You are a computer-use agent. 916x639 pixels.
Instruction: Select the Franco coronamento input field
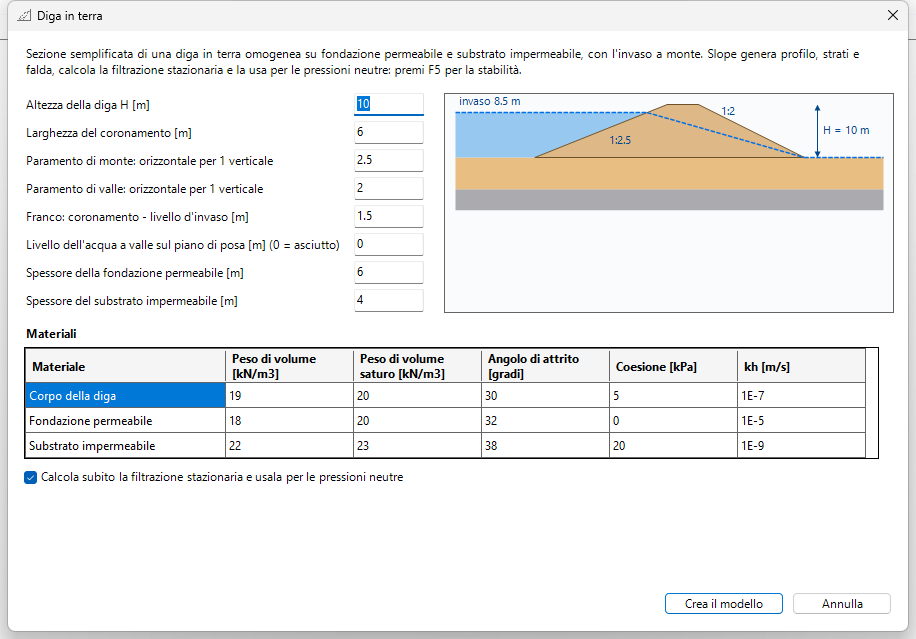coord(388,216)
